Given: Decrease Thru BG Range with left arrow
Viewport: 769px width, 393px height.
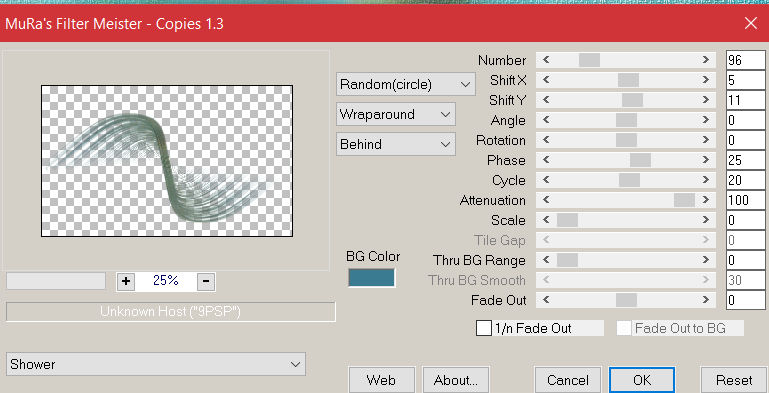Looking at the screenshot, I should tap(546, 260).
